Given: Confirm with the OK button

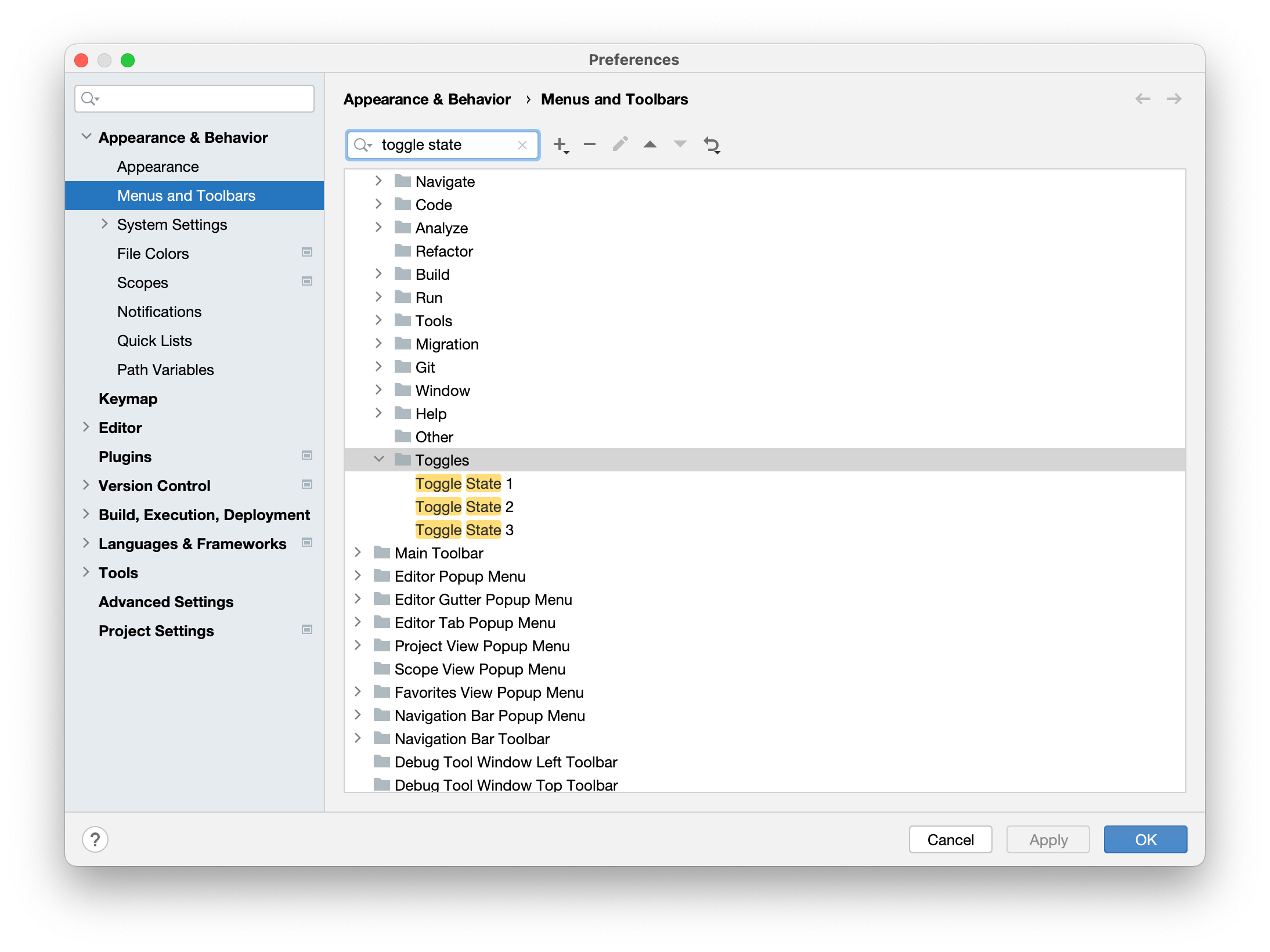Looking at the screenshot, I should click(x=1145, y=839).
